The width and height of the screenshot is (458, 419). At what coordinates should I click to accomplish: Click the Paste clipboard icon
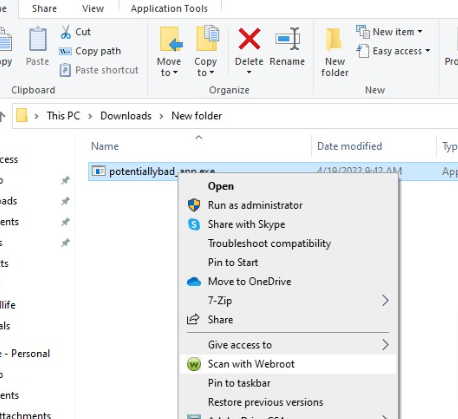tap(38, 39)
